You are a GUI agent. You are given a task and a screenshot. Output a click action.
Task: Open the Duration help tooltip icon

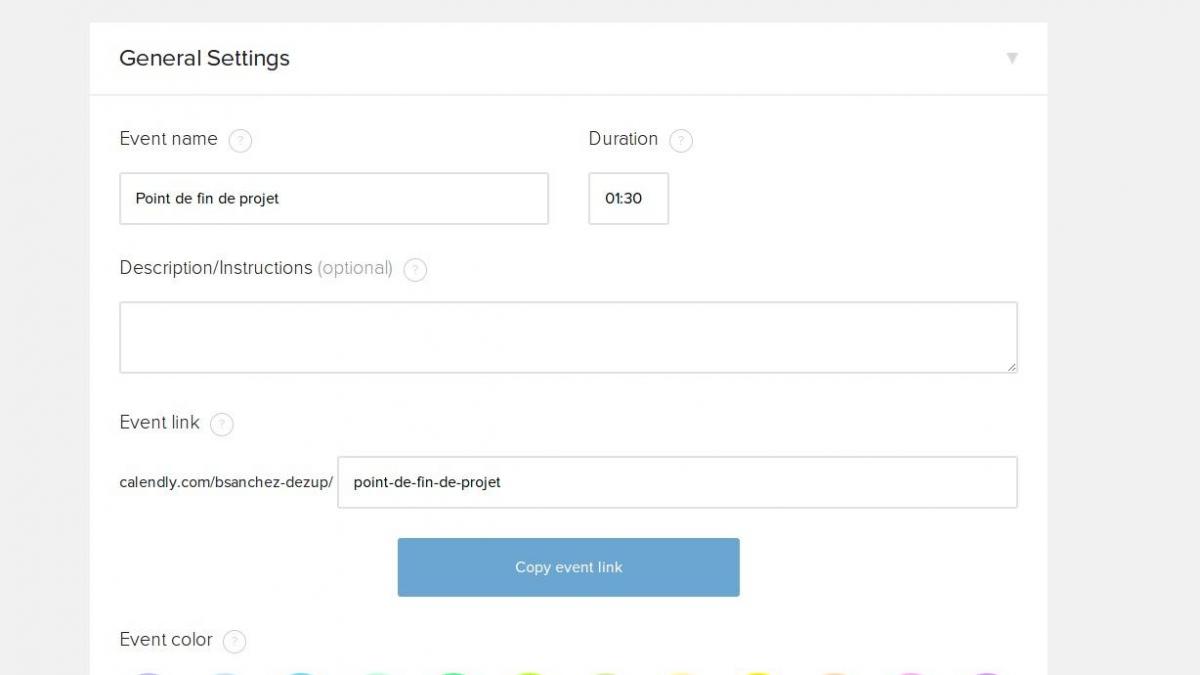click(681, 141)
